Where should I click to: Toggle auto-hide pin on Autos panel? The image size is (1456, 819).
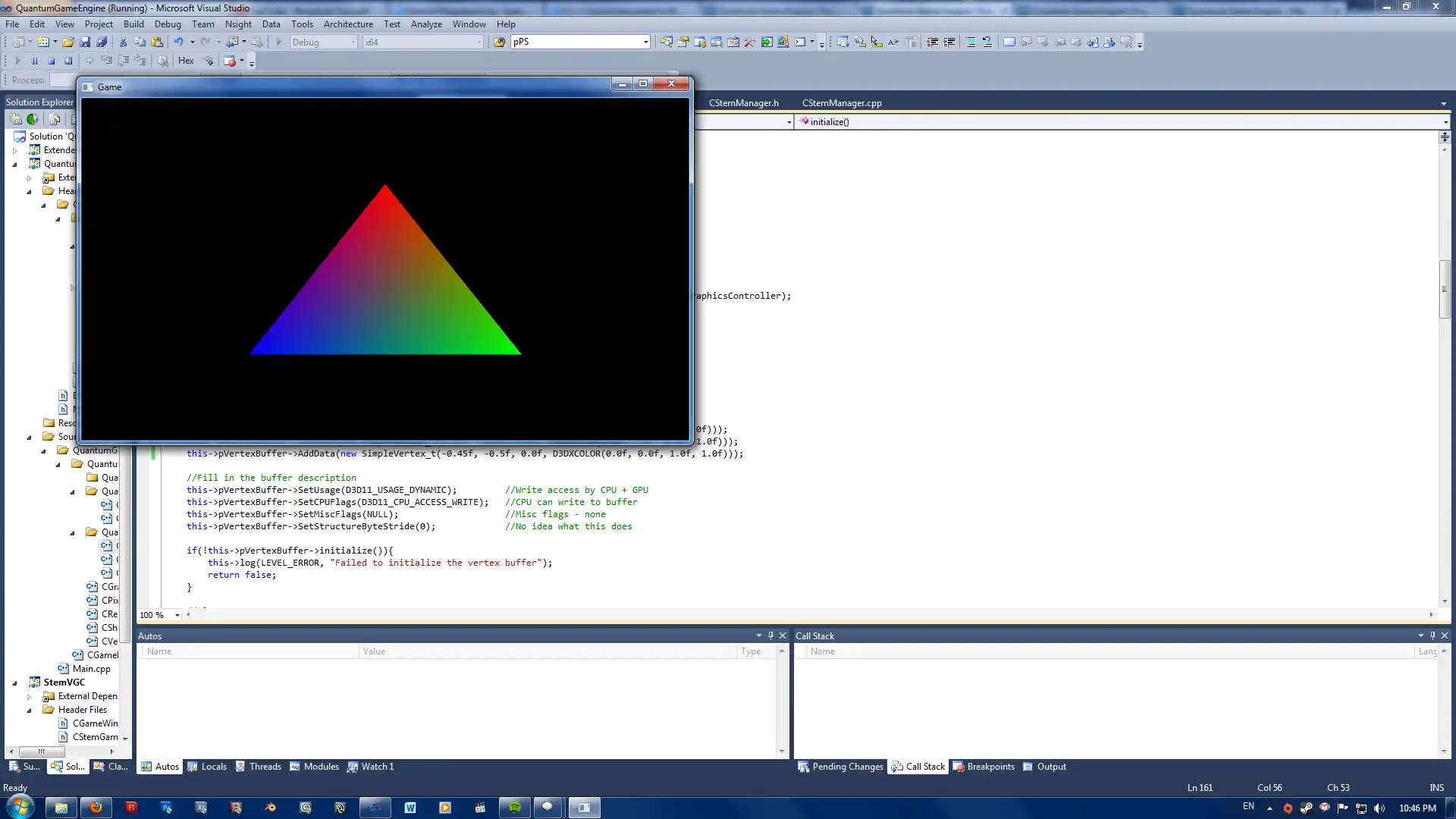[x=770, y=635]
